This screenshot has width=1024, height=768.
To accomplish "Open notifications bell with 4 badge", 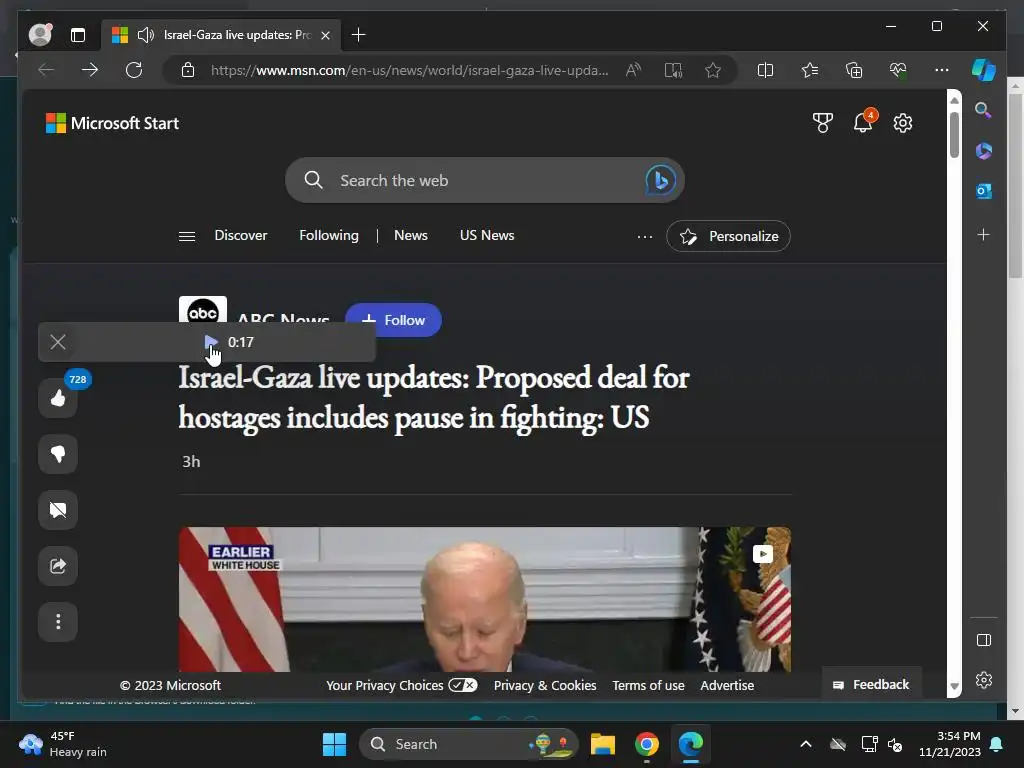I will (x=863, y=122).
